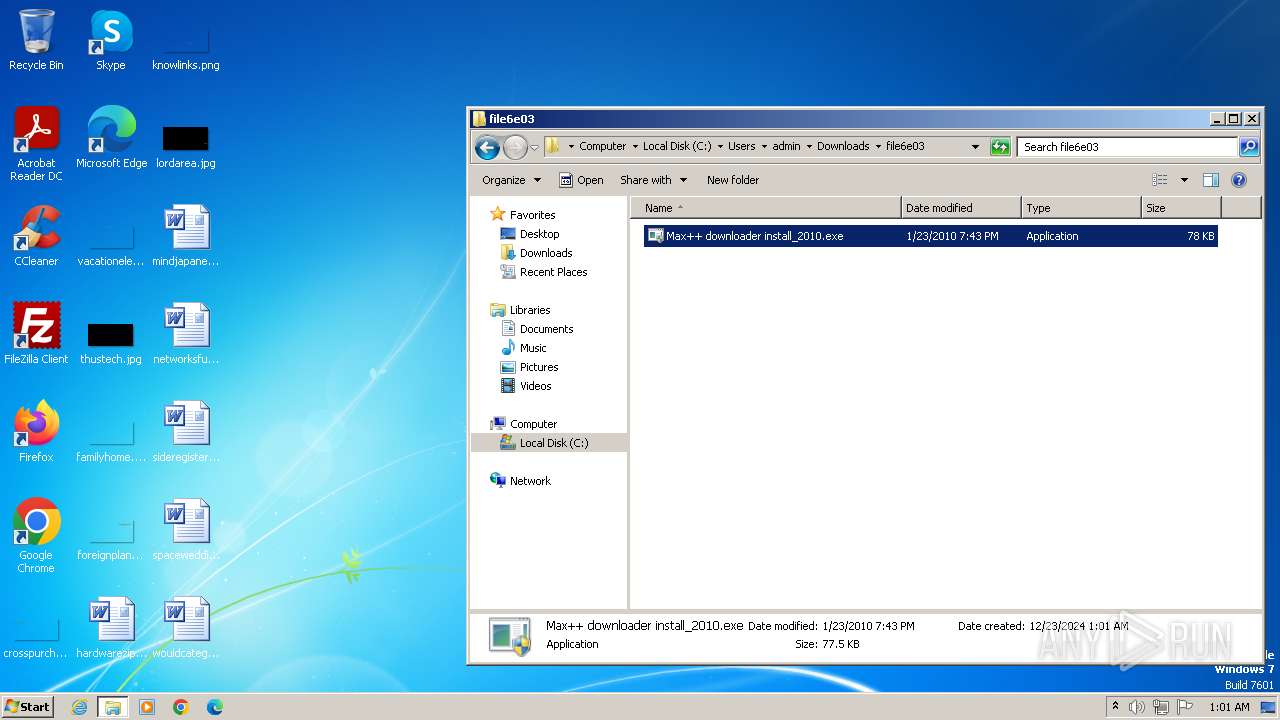Screen dimensions: 1280x720
Task: Expand the address bar history dropdown
Action: point(976,147)
